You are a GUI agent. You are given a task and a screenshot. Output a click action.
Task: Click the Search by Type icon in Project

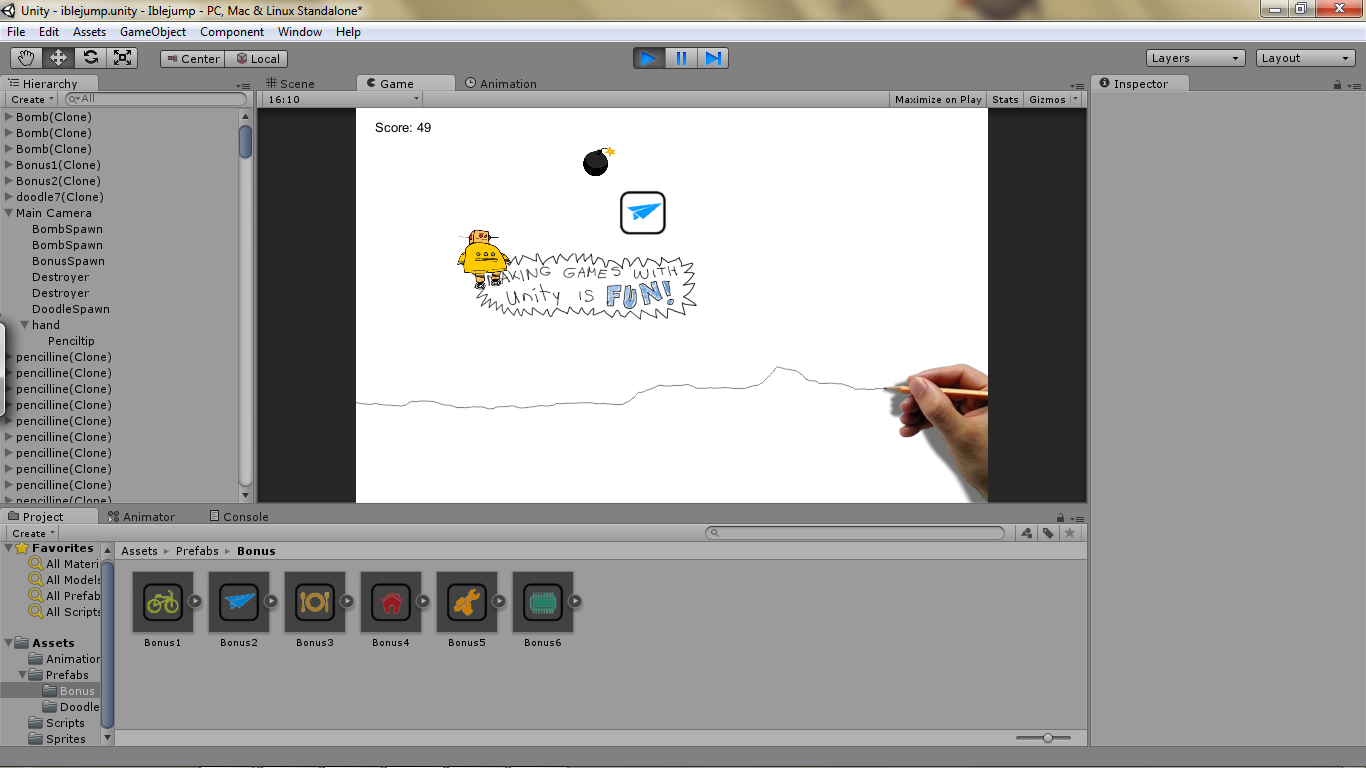click(1027, 533)
